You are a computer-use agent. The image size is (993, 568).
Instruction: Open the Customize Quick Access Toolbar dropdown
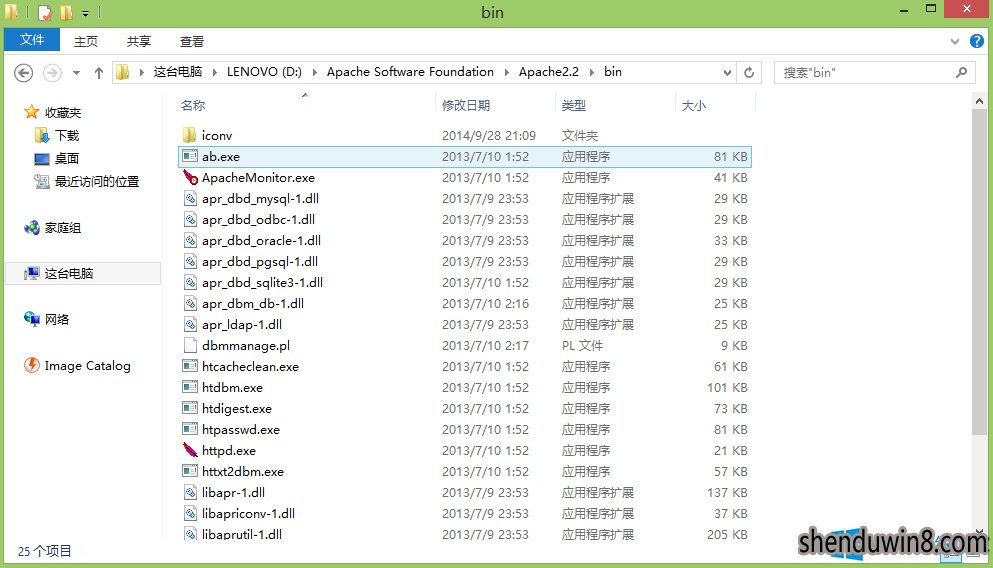click(x=85, y=13)
